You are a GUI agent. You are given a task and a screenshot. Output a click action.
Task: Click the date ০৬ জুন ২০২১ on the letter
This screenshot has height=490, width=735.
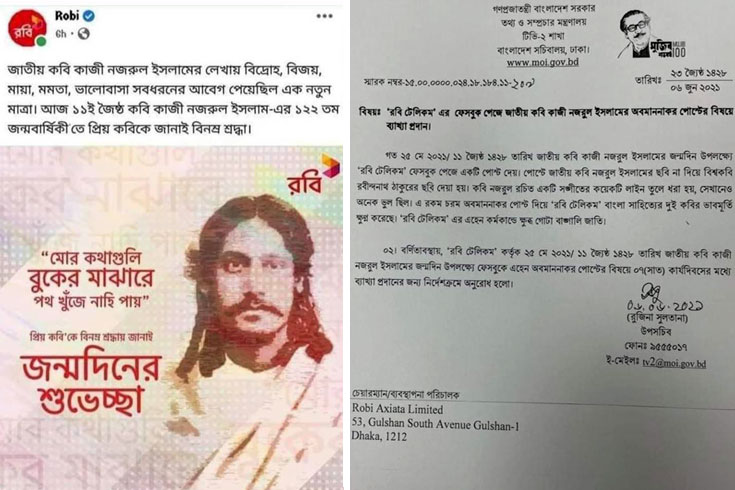pos(700,88)
